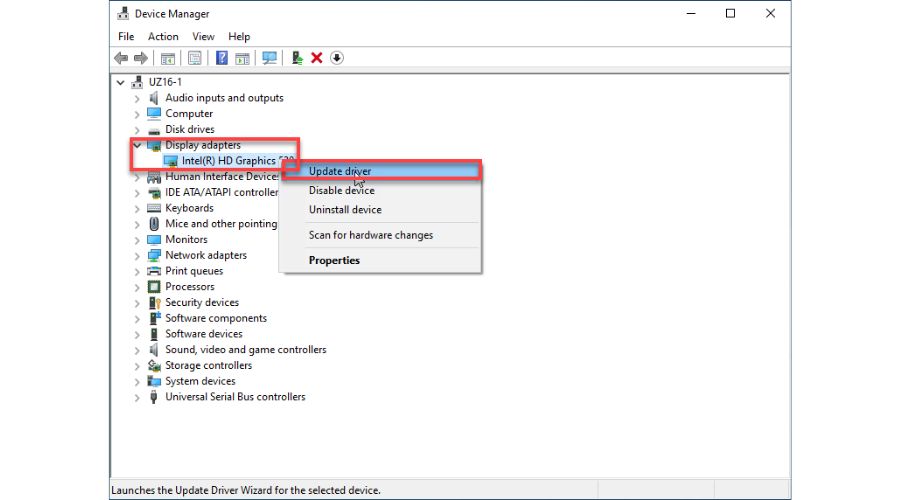Click the scan for hardware monitor icon
Screen dimensions: 900x500
pos(269,58)
